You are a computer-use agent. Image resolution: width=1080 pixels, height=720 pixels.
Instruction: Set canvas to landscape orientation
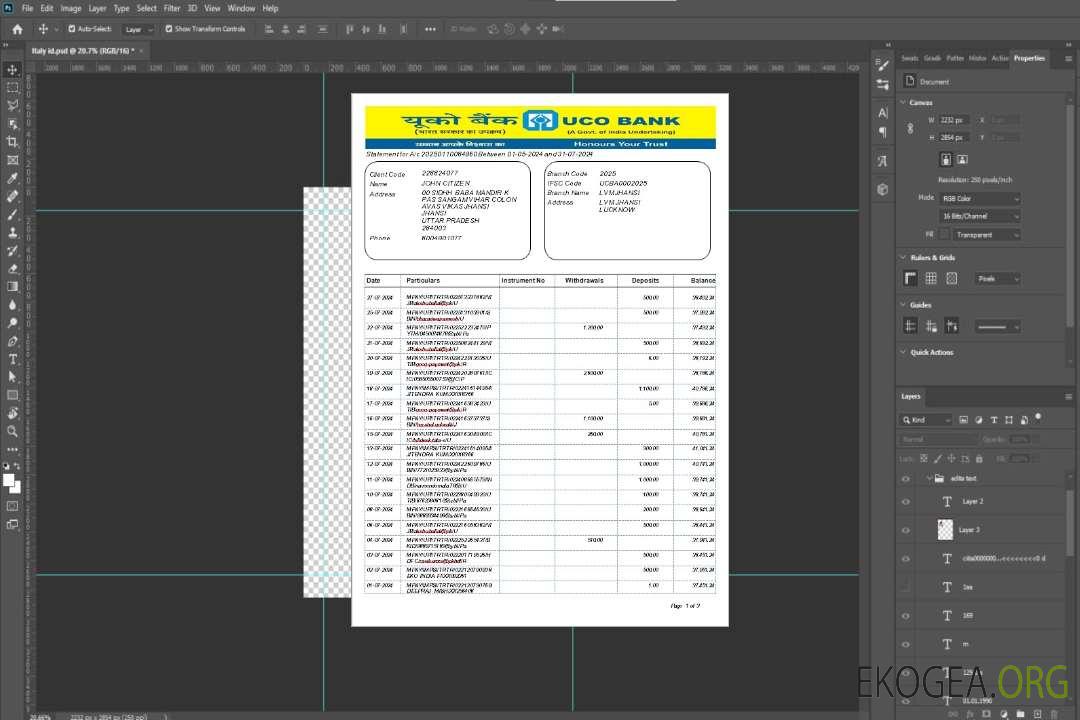(x=963, y=160)
